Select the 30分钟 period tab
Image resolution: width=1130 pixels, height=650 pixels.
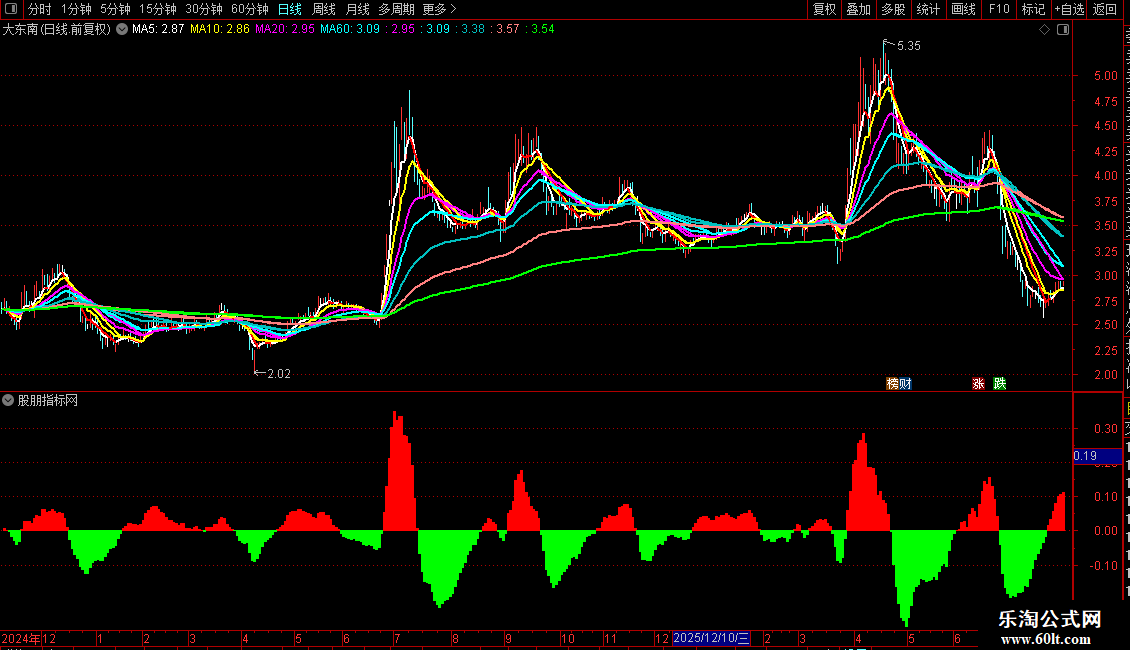click(204, 9)
